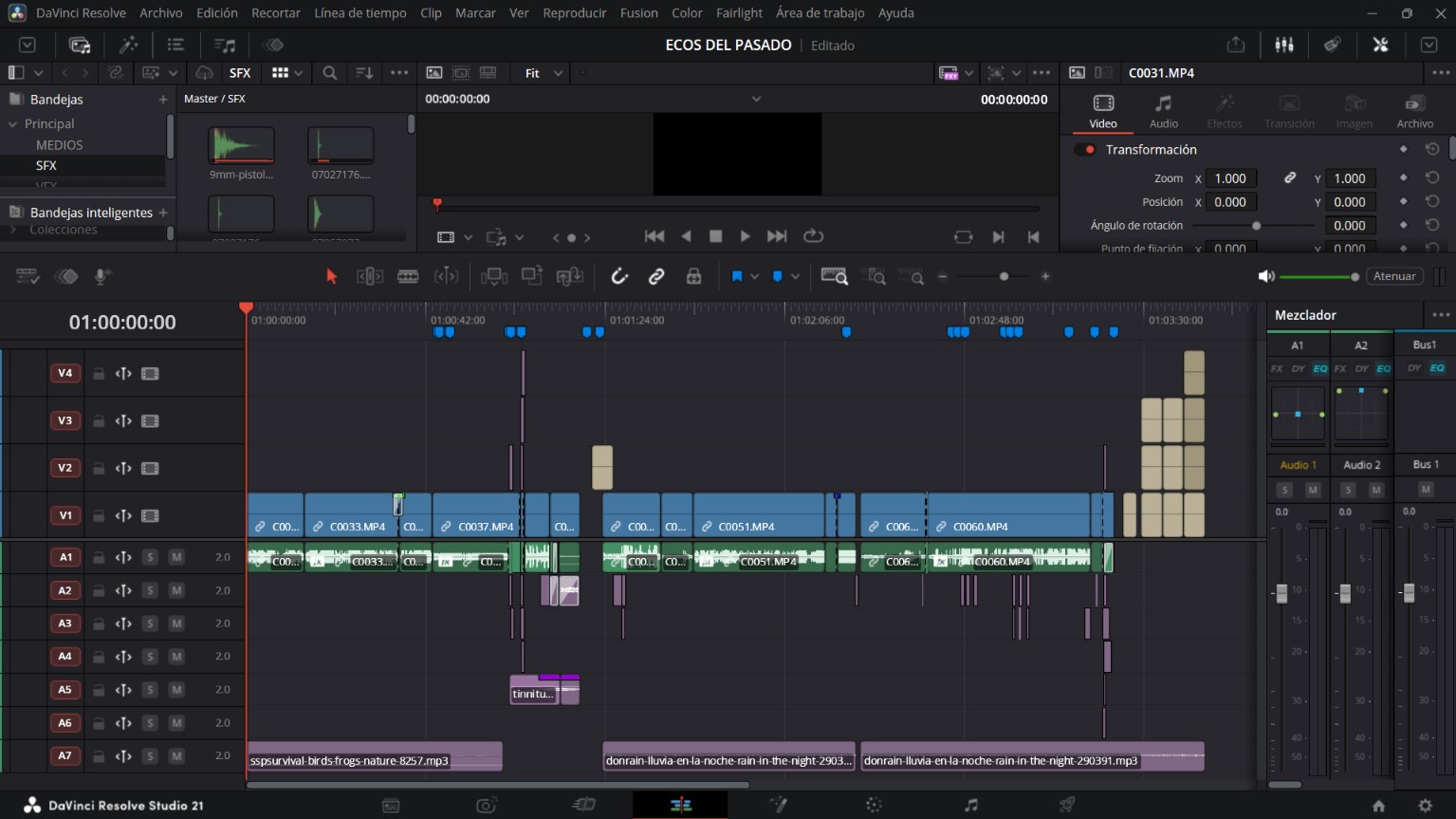Screen dimensions: 1456x819
Task: Open the marker color dropdown arrow
Action: [x=796, y=277]
